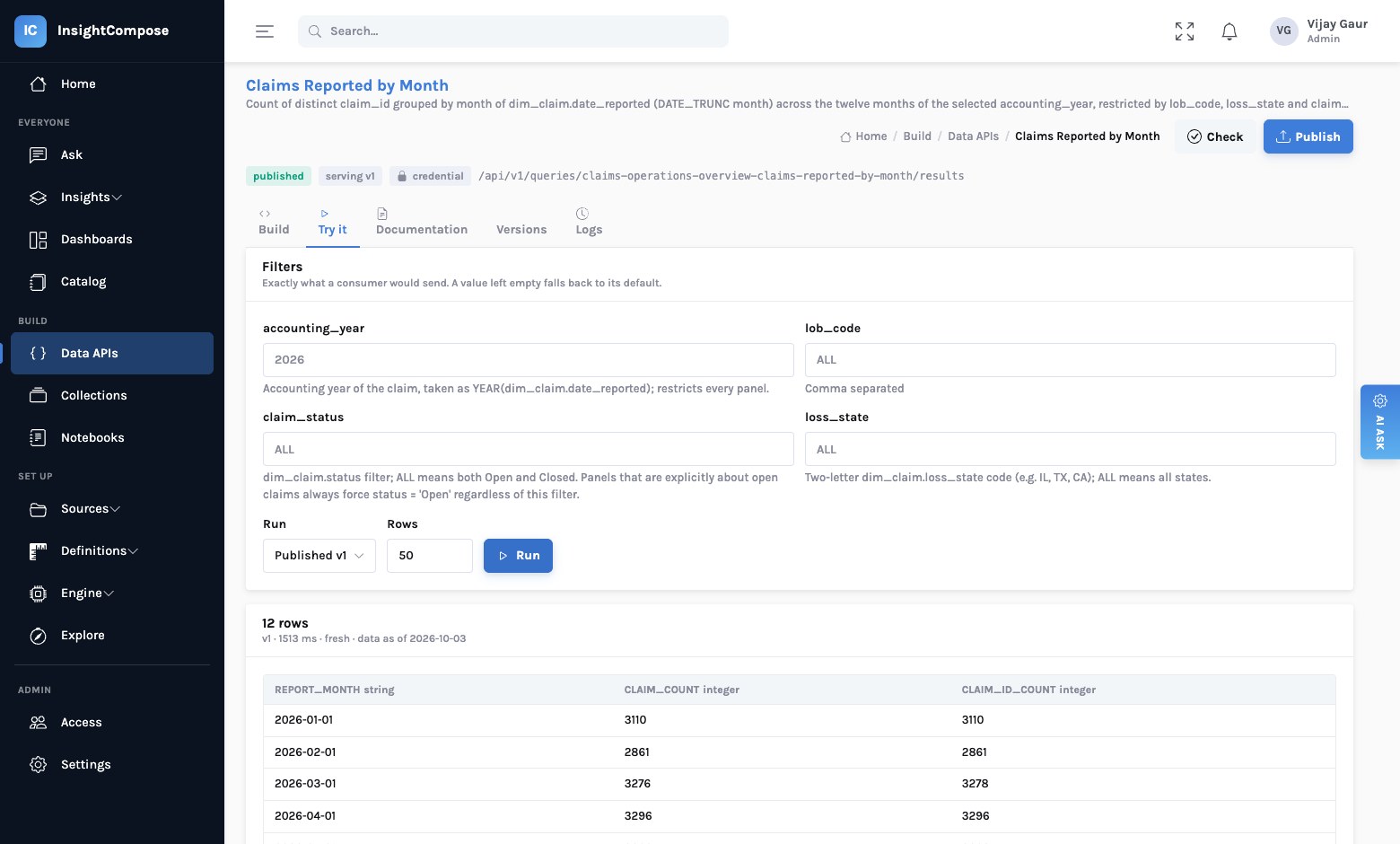The height and width of the screenshot is (844, 1400).
Task: Follow the Home breadcrumb link
Action: (x=863, y=136)
